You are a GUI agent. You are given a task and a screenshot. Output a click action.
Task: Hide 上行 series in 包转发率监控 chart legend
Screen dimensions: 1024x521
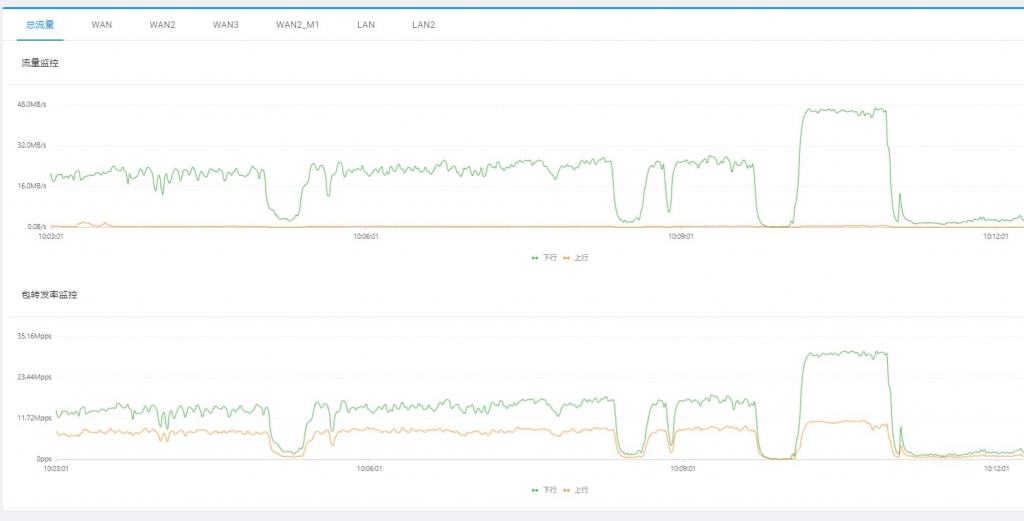coord(577,490)
